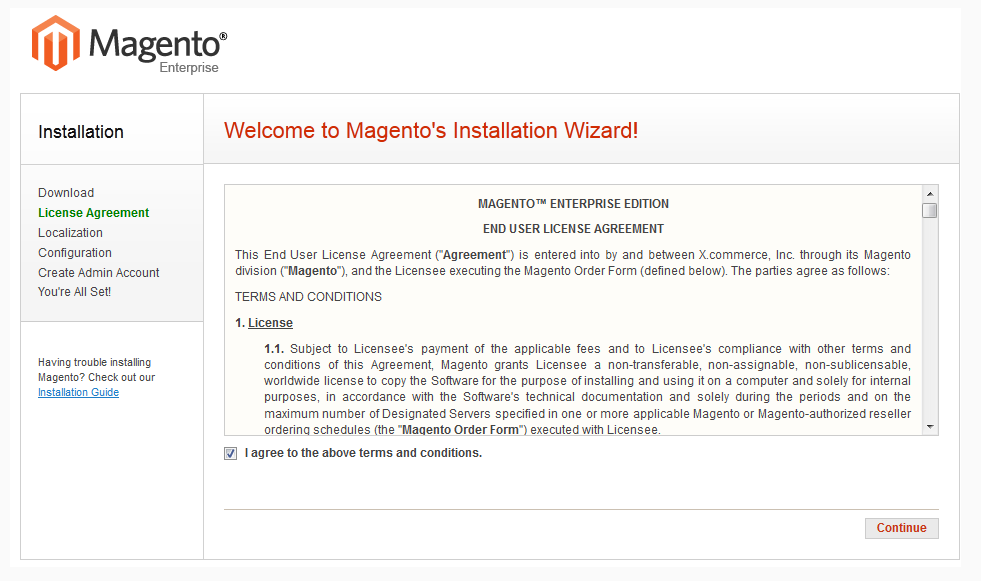
Task: Click 'END USER LICENSE AGREEMENT' title
Action: (573, 229)
